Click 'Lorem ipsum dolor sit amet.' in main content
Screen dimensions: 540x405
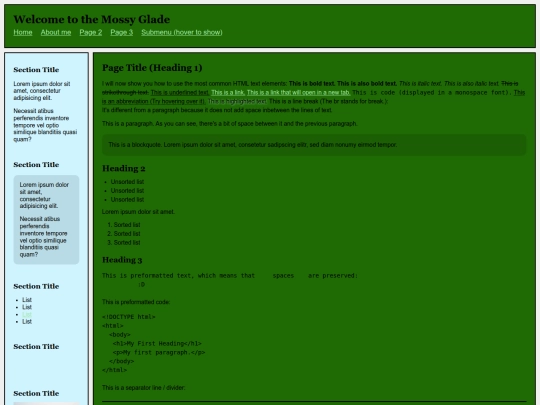coord(138,212)
